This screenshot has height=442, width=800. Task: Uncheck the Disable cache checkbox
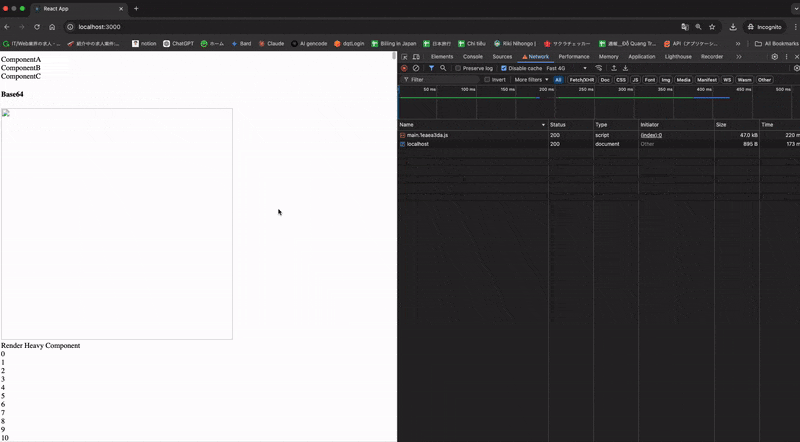tap(504, 68)
